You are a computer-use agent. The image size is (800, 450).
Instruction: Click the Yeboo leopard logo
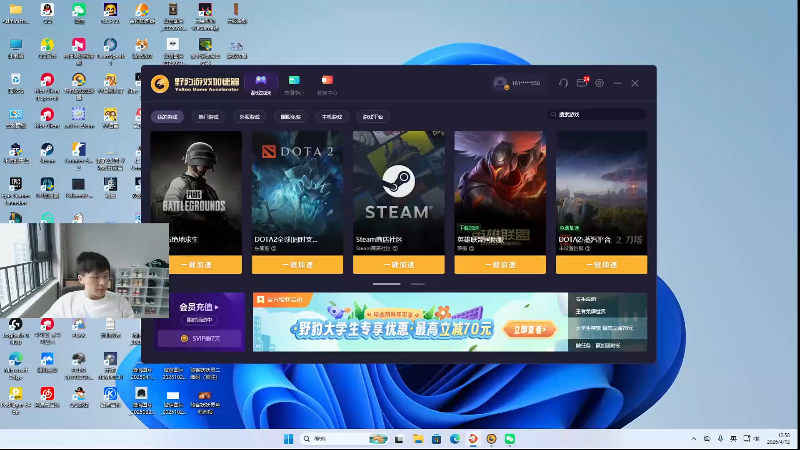click(x=160, y=83)
